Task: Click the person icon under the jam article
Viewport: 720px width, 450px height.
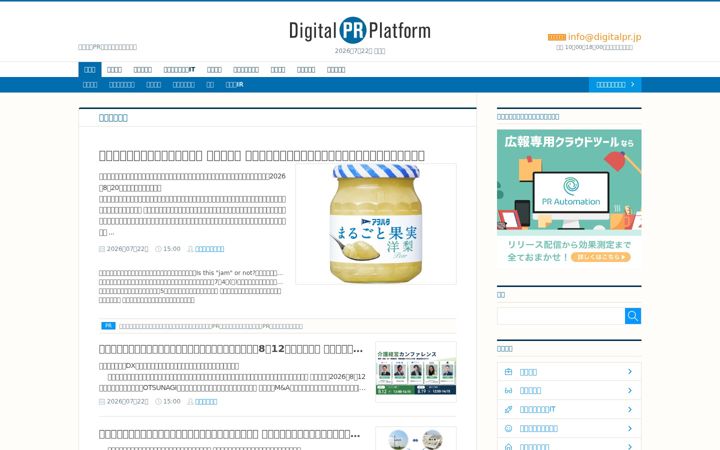Action: [190, 249]
